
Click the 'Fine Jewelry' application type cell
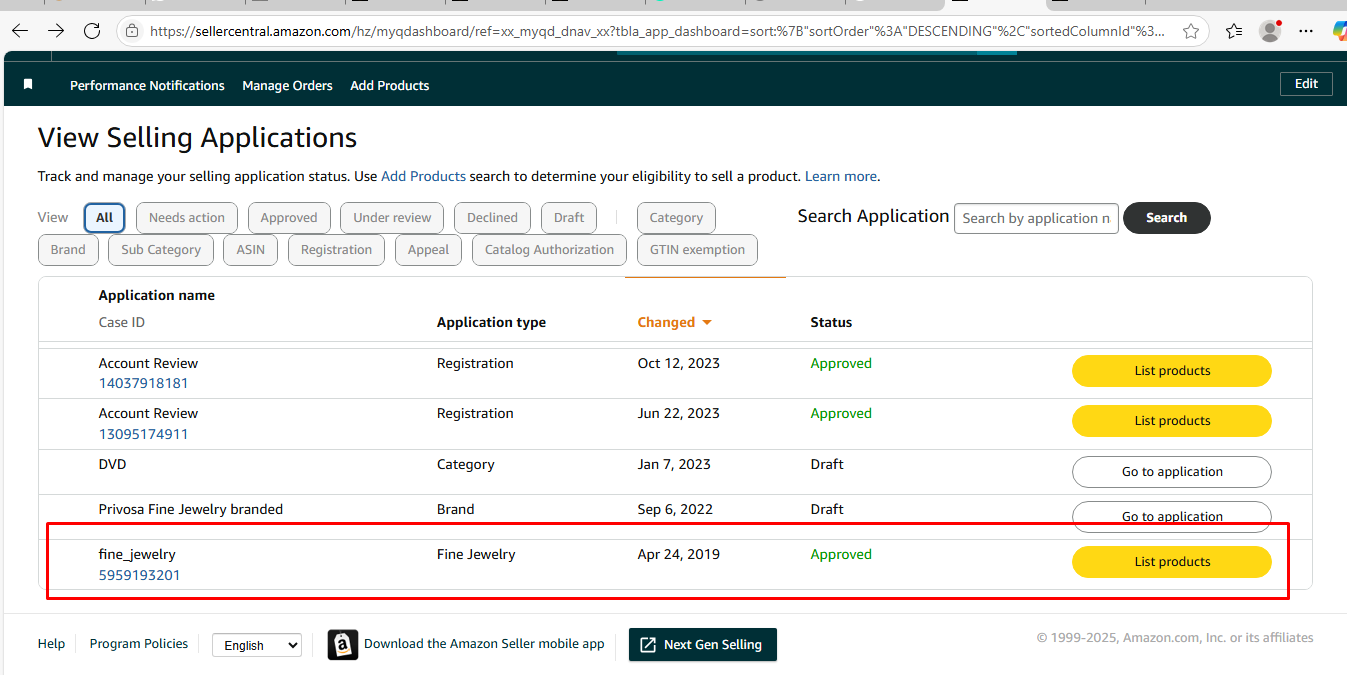pos(476,555)
